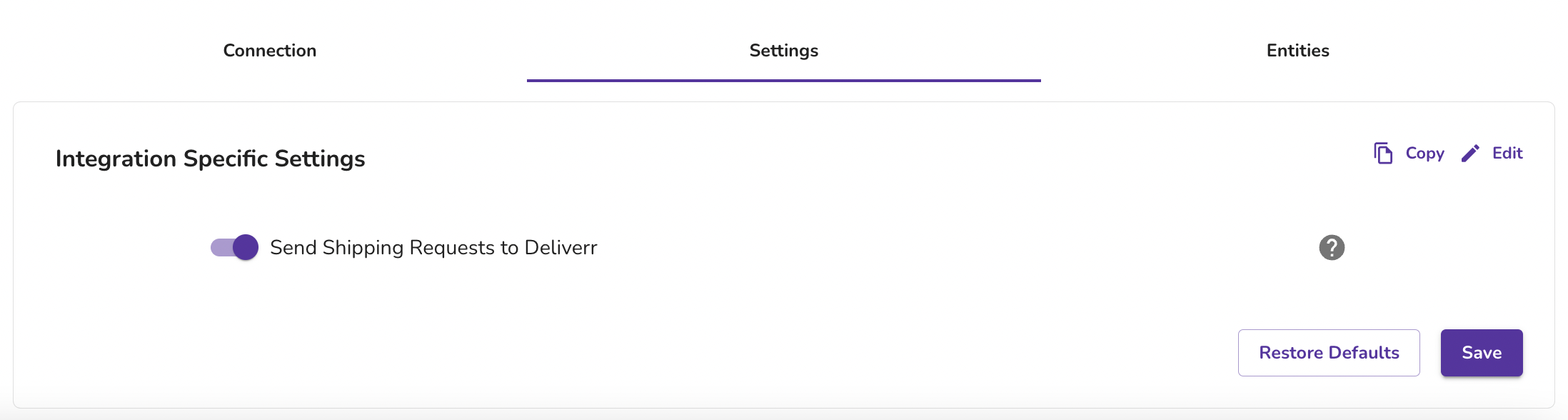Open help tooltip question mark icon
This screenshot has width=1568, height=420.
coord(1332,248)
